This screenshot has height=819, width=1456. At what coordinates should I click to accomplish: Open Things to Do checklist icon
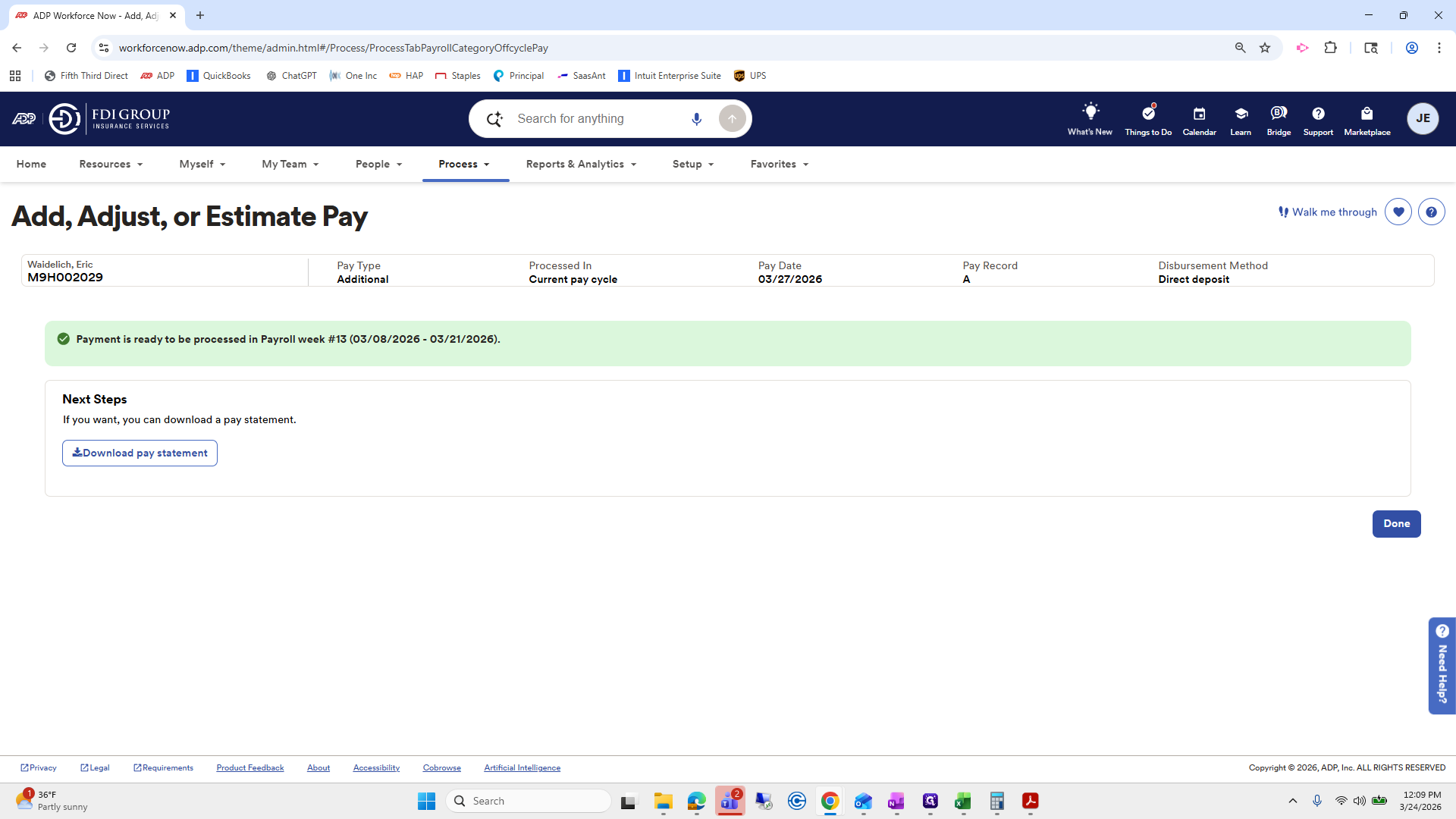pos(1148,119)
